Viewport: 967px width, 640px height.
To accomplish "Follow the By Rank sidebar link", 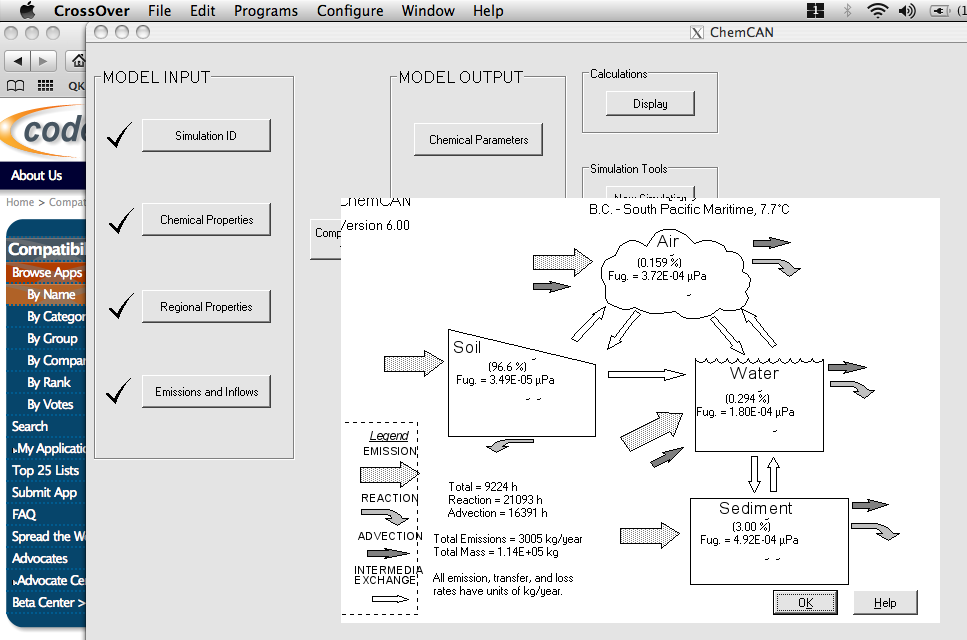I will coord(48,383).
